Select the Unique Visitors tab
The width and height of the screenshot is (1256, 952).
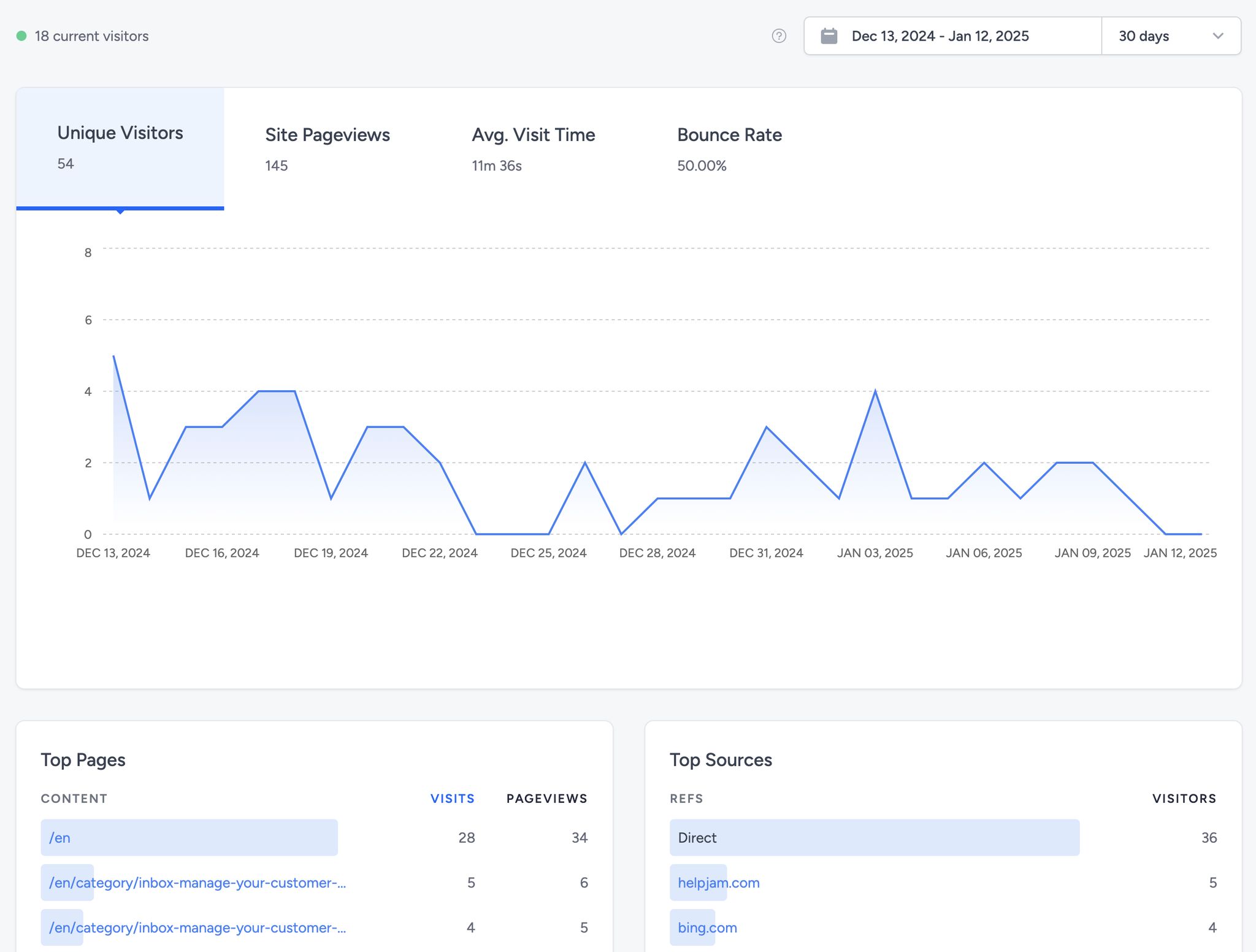pos(120,148)
